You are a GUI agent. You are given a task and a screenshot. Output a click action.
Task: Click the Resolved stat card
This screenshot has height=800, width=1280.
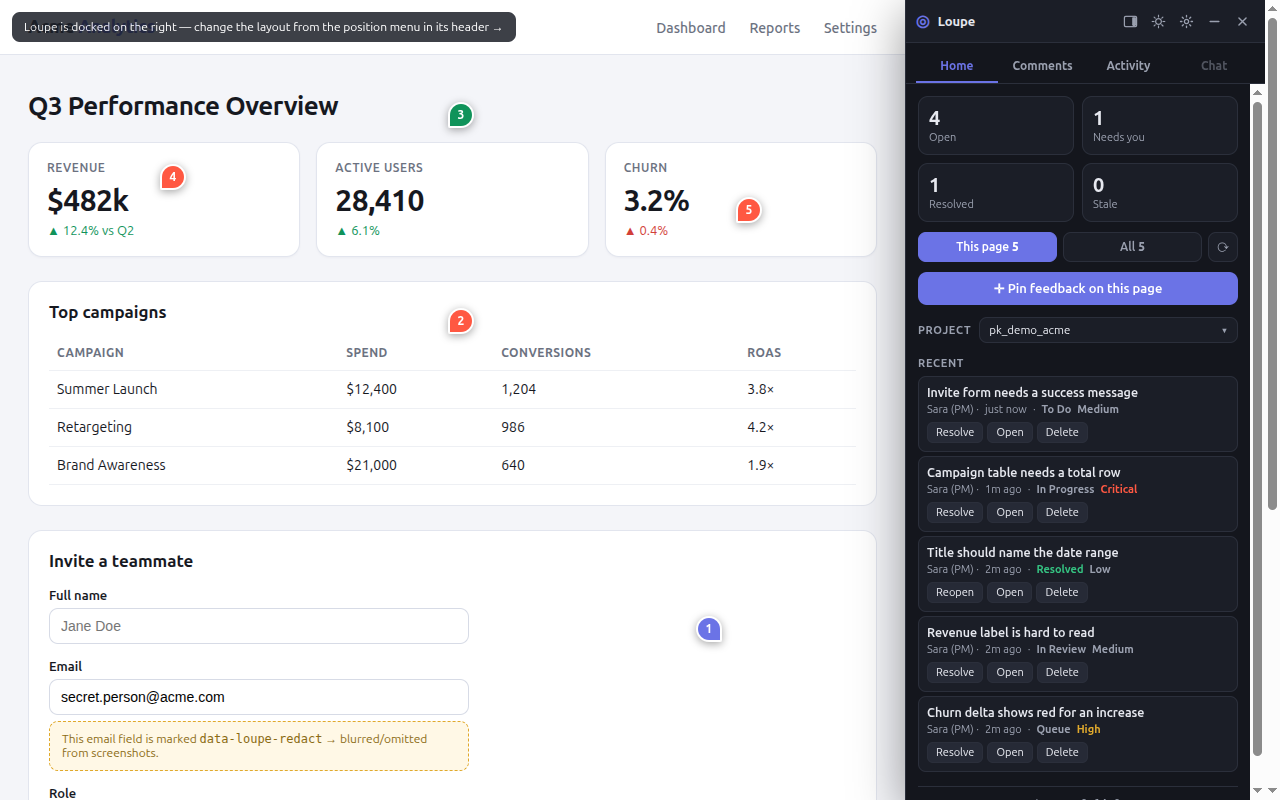click(996, 192)
